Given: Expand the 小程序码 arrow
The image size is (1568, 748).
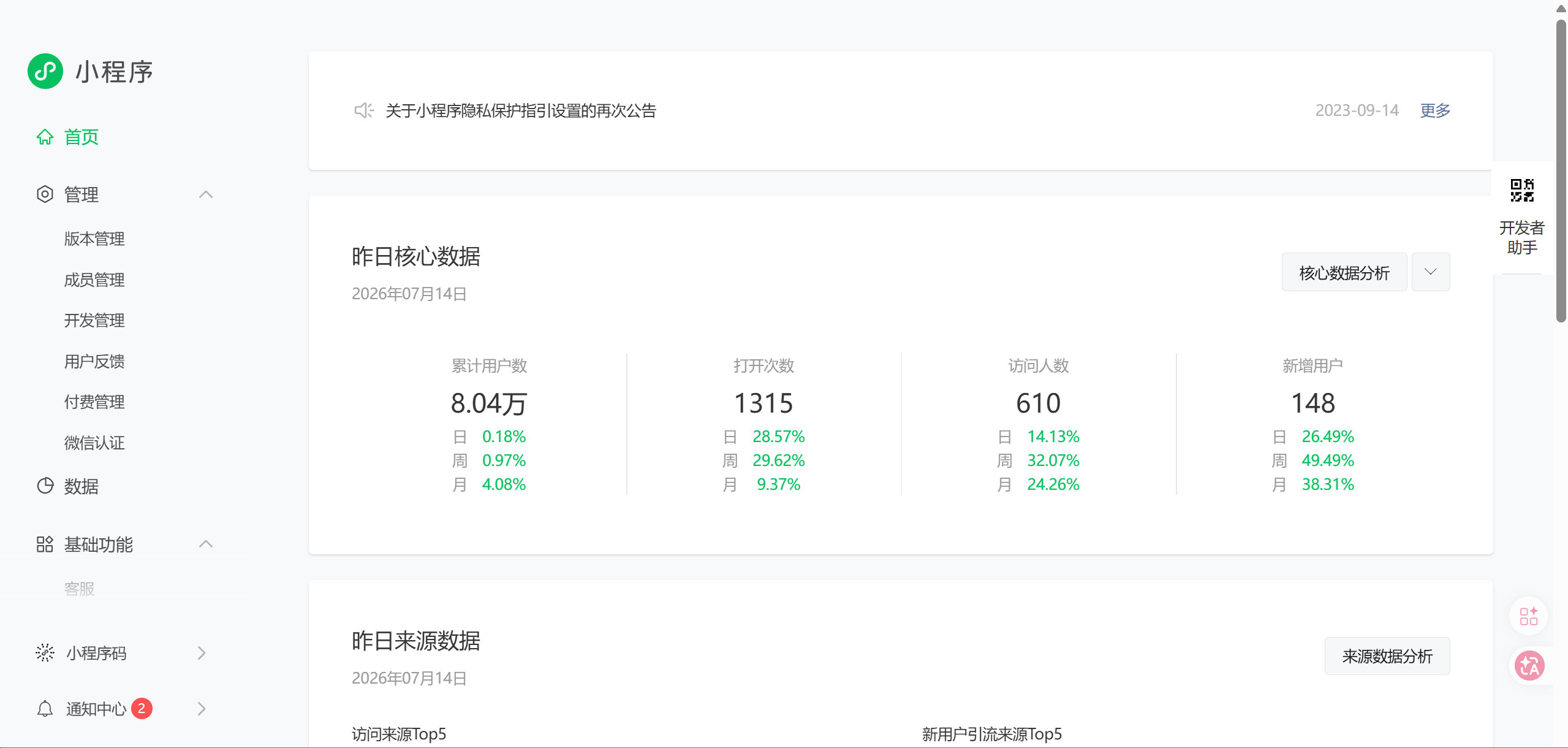Looking at the screenshot, I should point(202,653).
